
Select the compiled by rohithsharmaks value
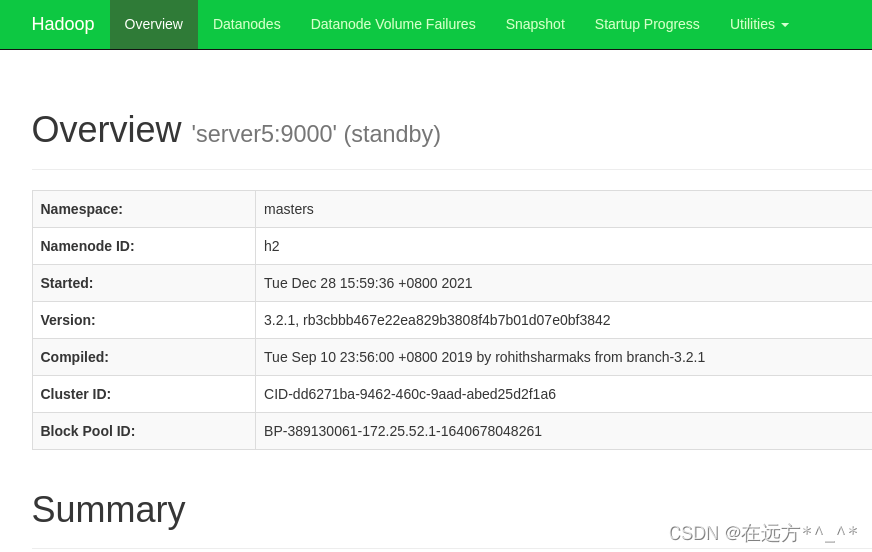pyautogui.click(x=484, y=357)
